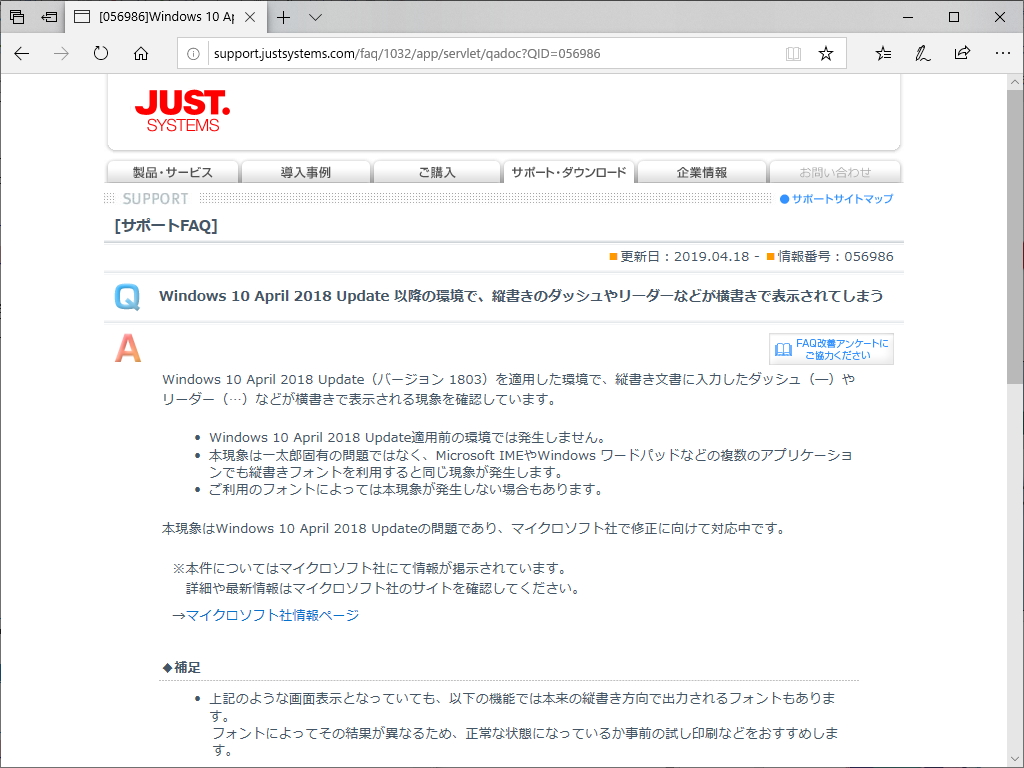Close the [056986]Windows 10 tab
Viewport: 1024px width, 768px height.
pos(250,18)
